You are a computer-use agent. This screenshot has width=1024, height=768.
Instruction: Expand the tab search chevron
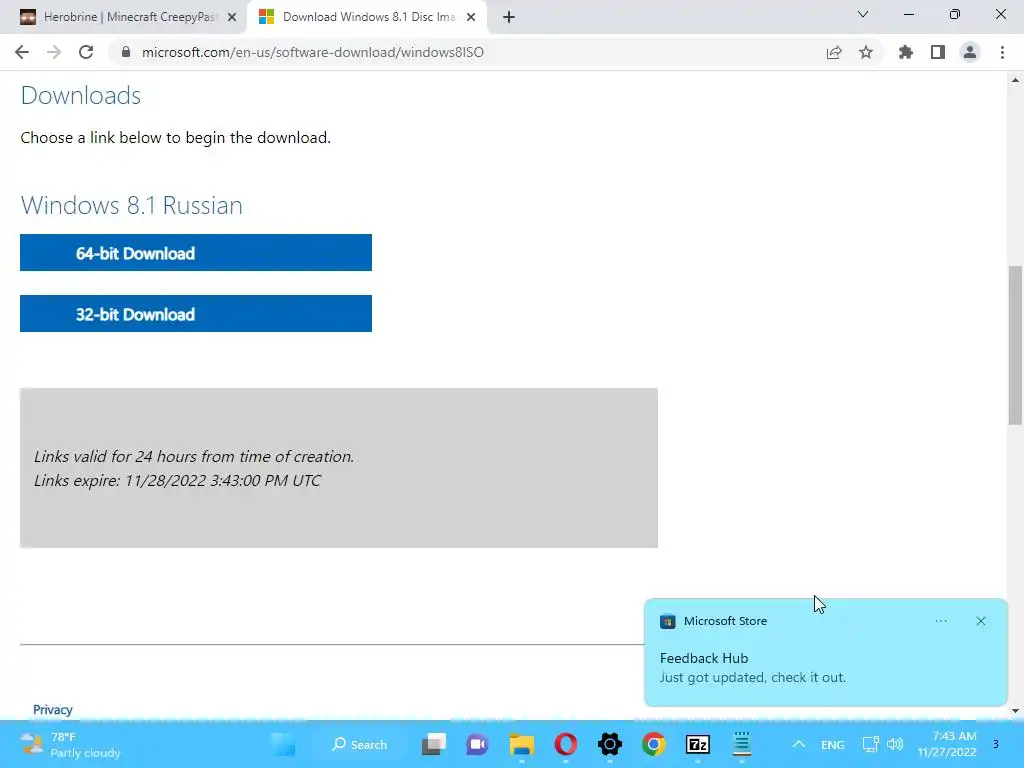863,14
